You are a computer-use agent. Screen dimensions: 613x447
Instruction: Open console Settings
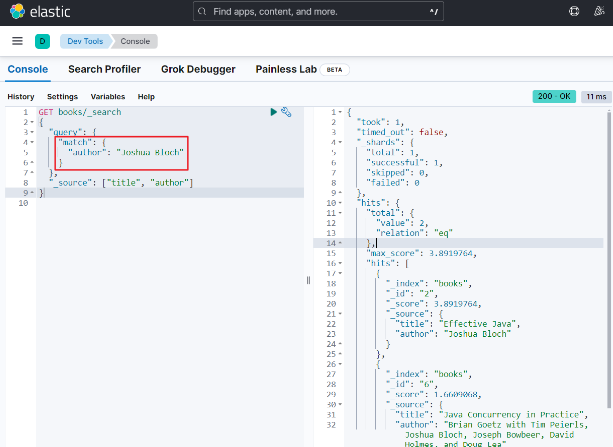[62, 97]
